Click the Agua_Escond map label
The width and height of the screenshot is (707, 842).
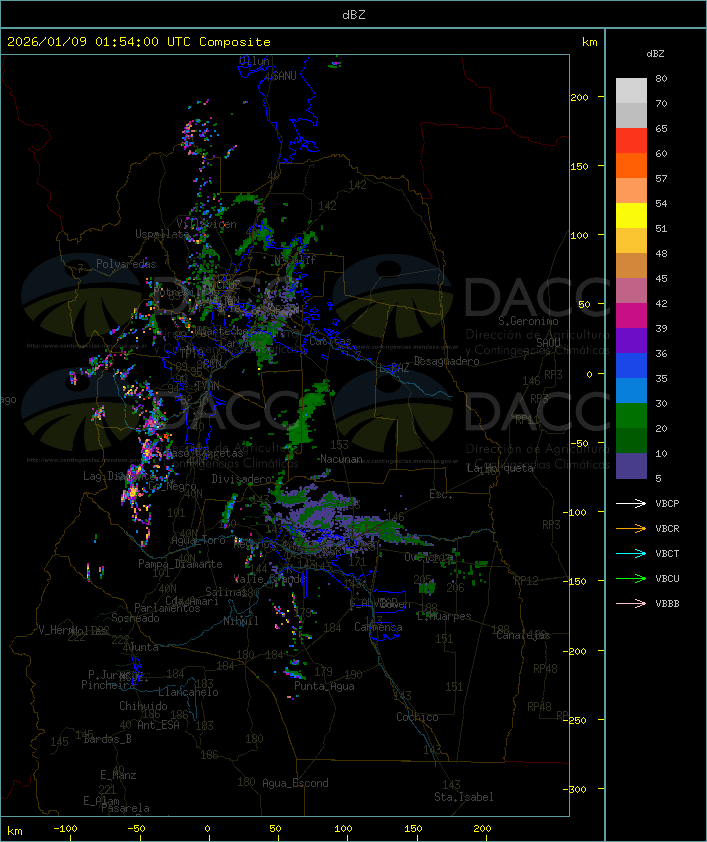click(x=295, y=783)
